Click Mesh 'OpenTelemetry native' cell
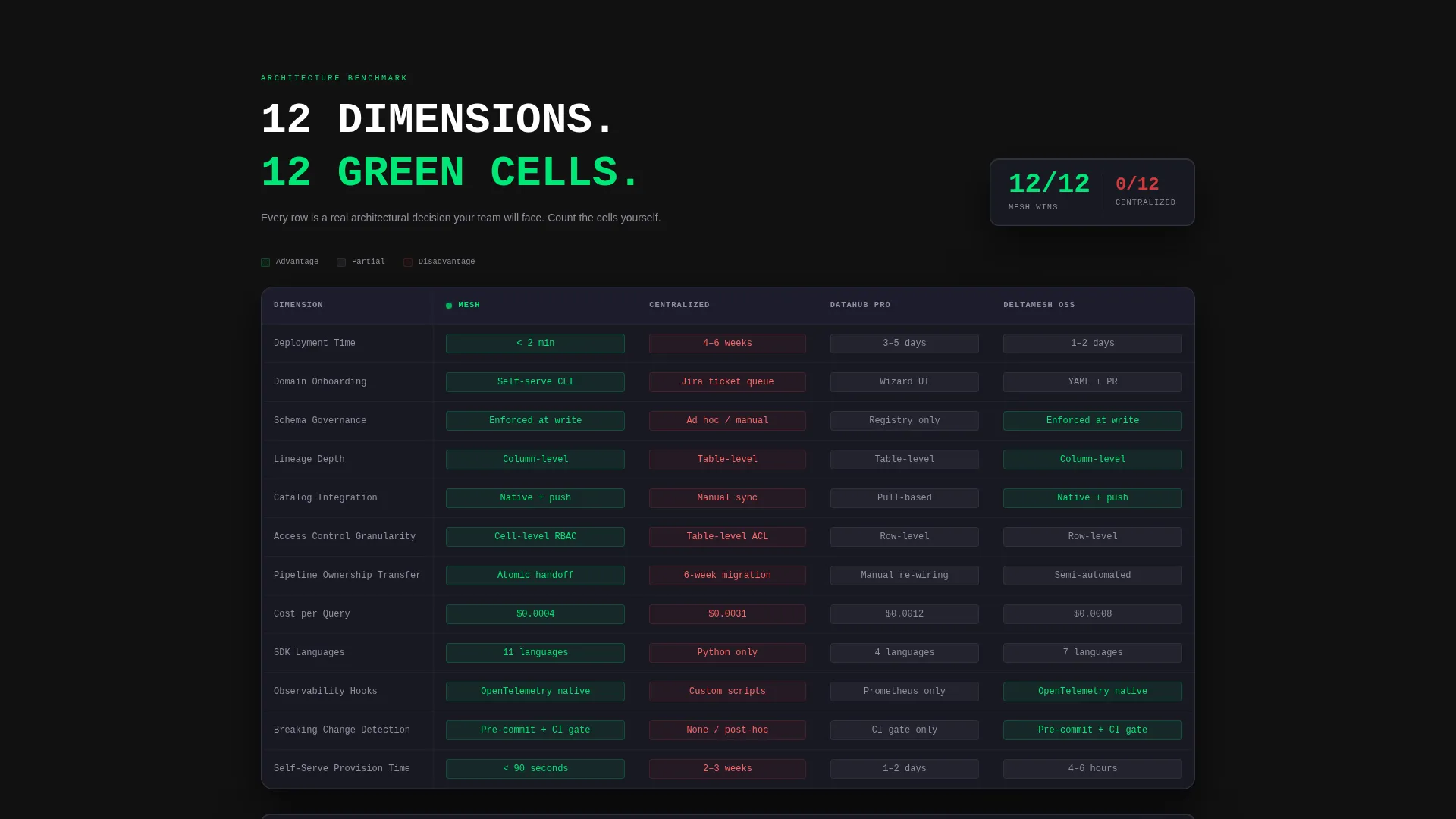The height and width of the screenshot is (819, 1456). 535,692
